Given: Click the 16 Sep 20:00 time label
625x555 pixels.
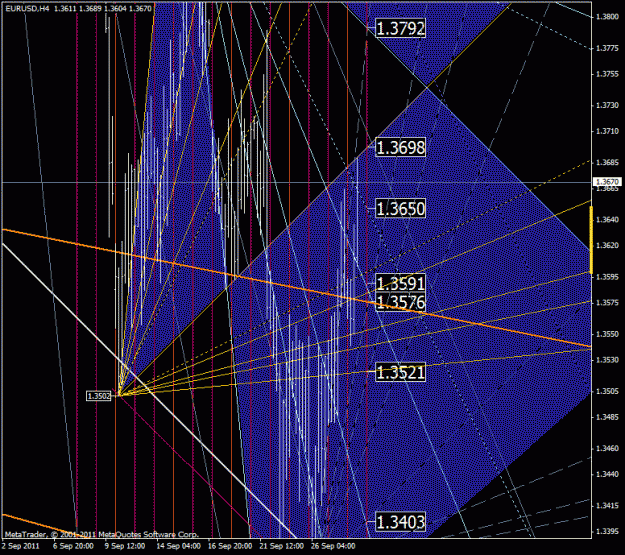Looking at the screenshot, I should [x=230, y=546].
